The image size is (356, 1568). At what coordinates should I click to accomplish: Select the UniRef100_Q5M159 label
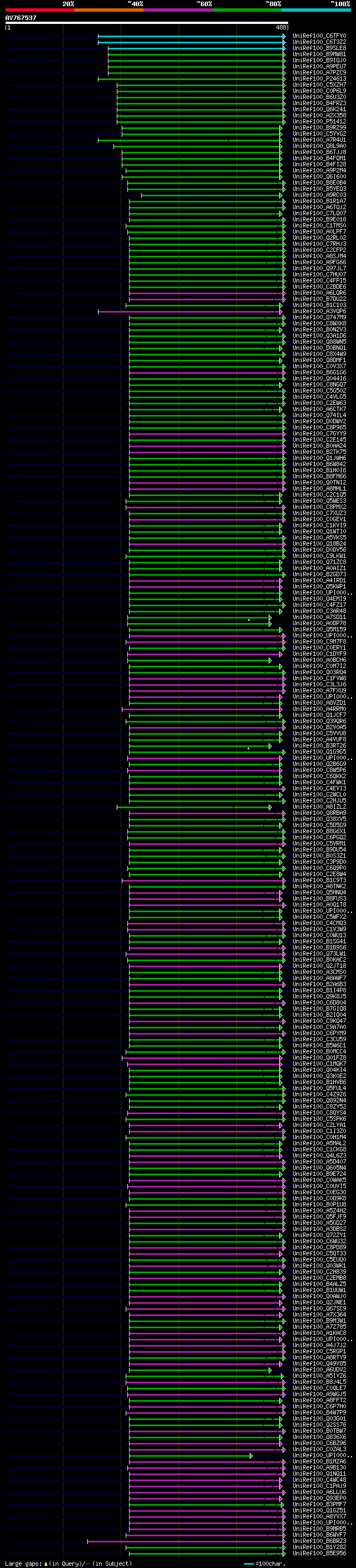[x=319, y=630]
